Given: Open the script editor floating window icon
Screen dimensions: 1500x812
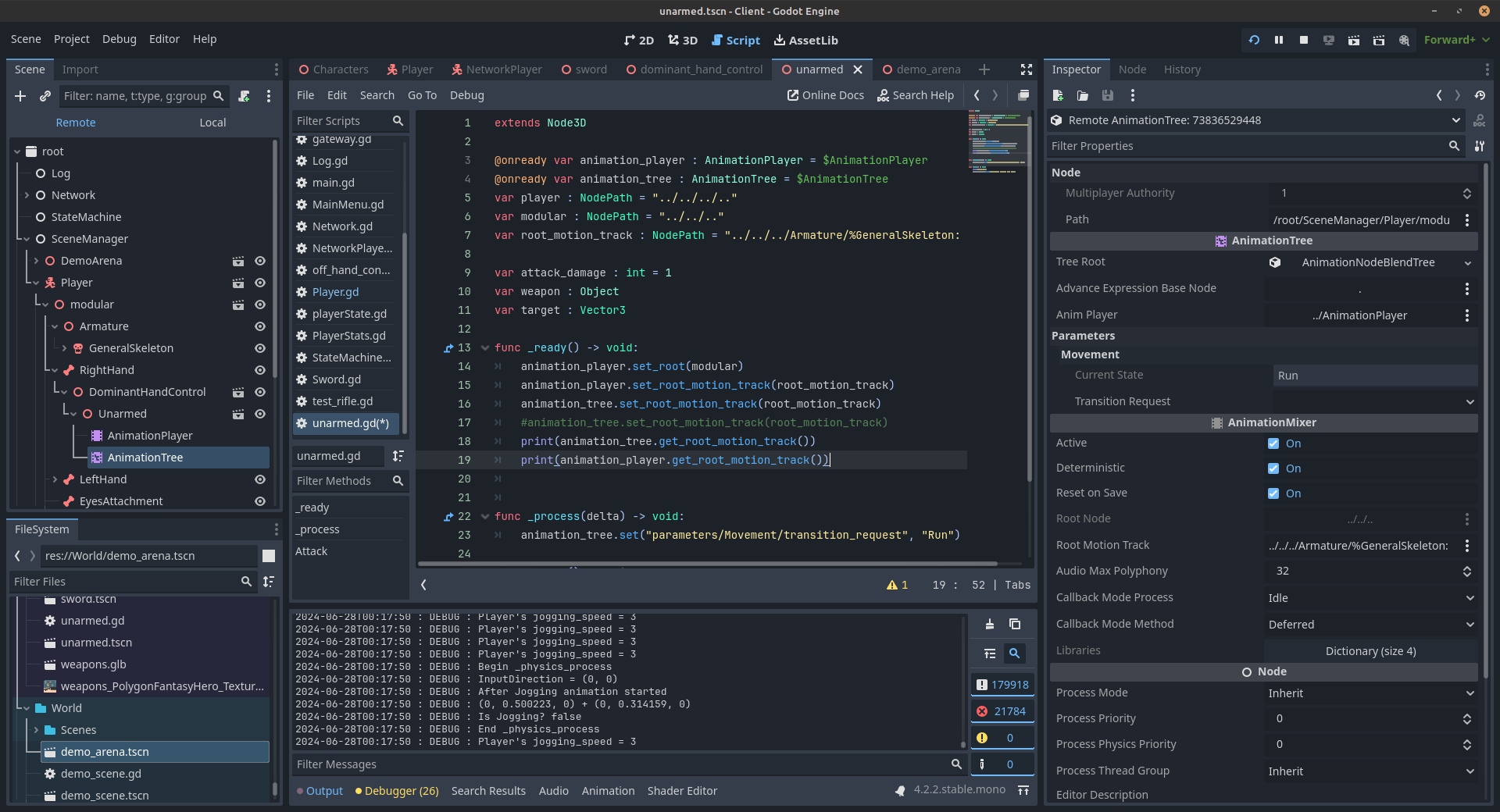Looking at the screenshot, I should pos(1023,95).
